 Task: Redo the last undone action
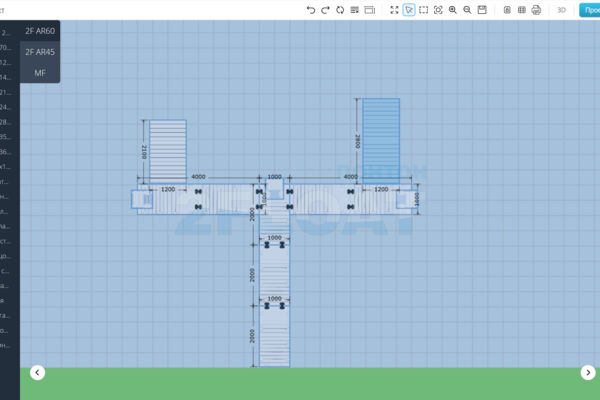(325, 10)
